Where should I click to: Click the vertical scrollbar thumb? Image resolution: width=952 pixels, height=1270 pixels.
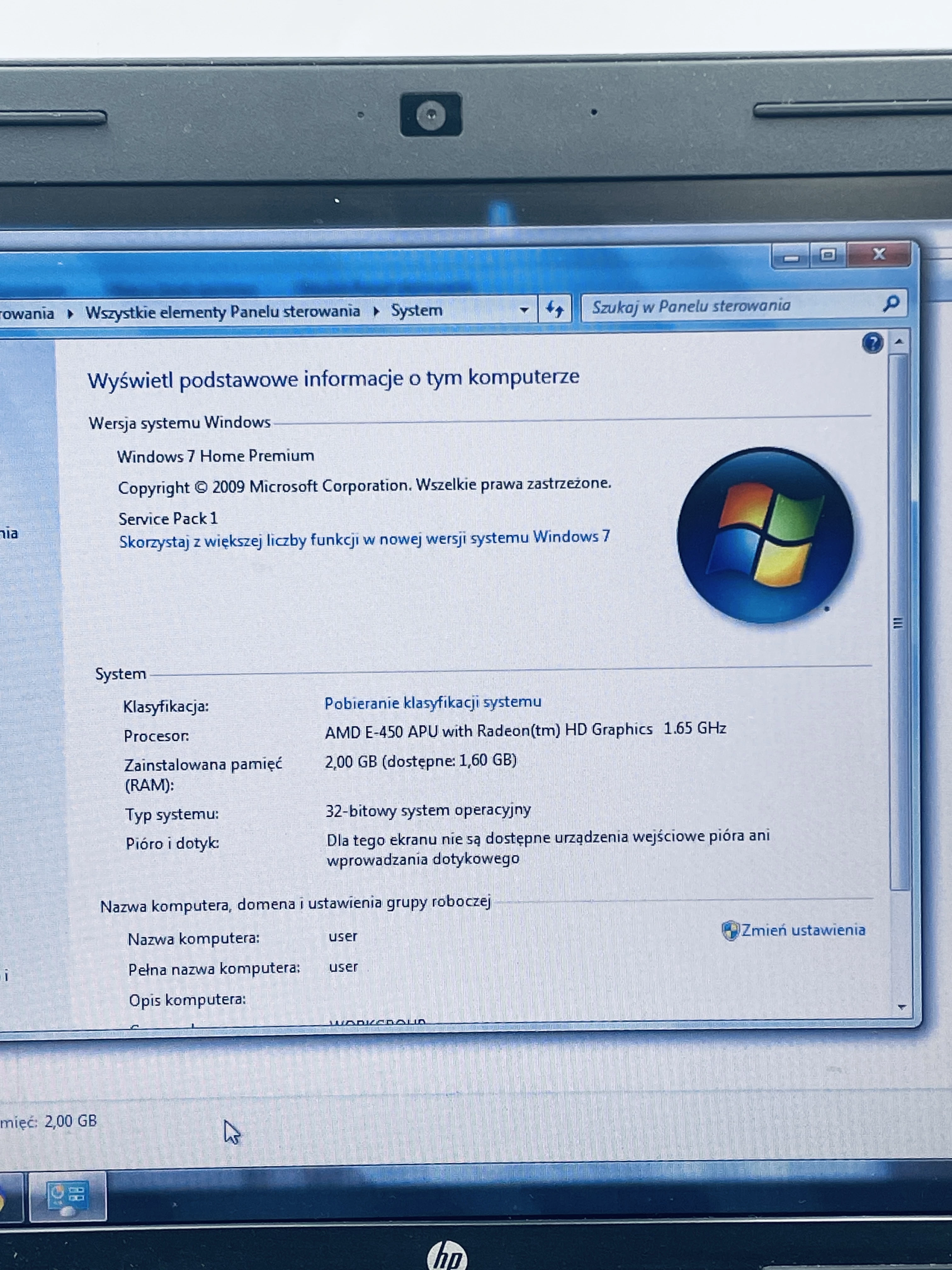(x=898, y=622)
